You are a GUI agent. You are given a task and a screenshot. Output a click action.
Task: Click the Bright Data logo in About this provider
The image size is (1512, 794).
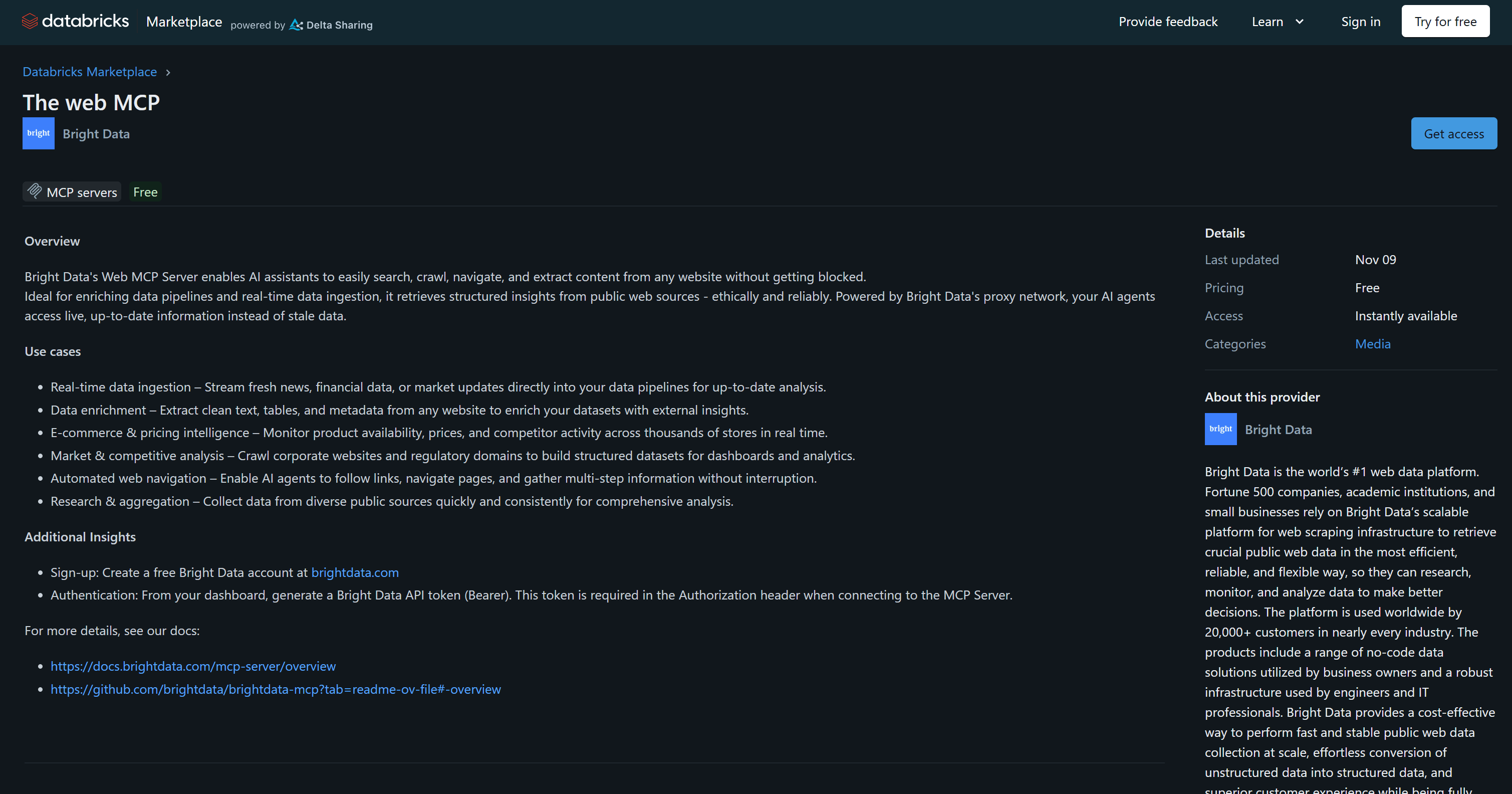click(x=1220, y=429)
